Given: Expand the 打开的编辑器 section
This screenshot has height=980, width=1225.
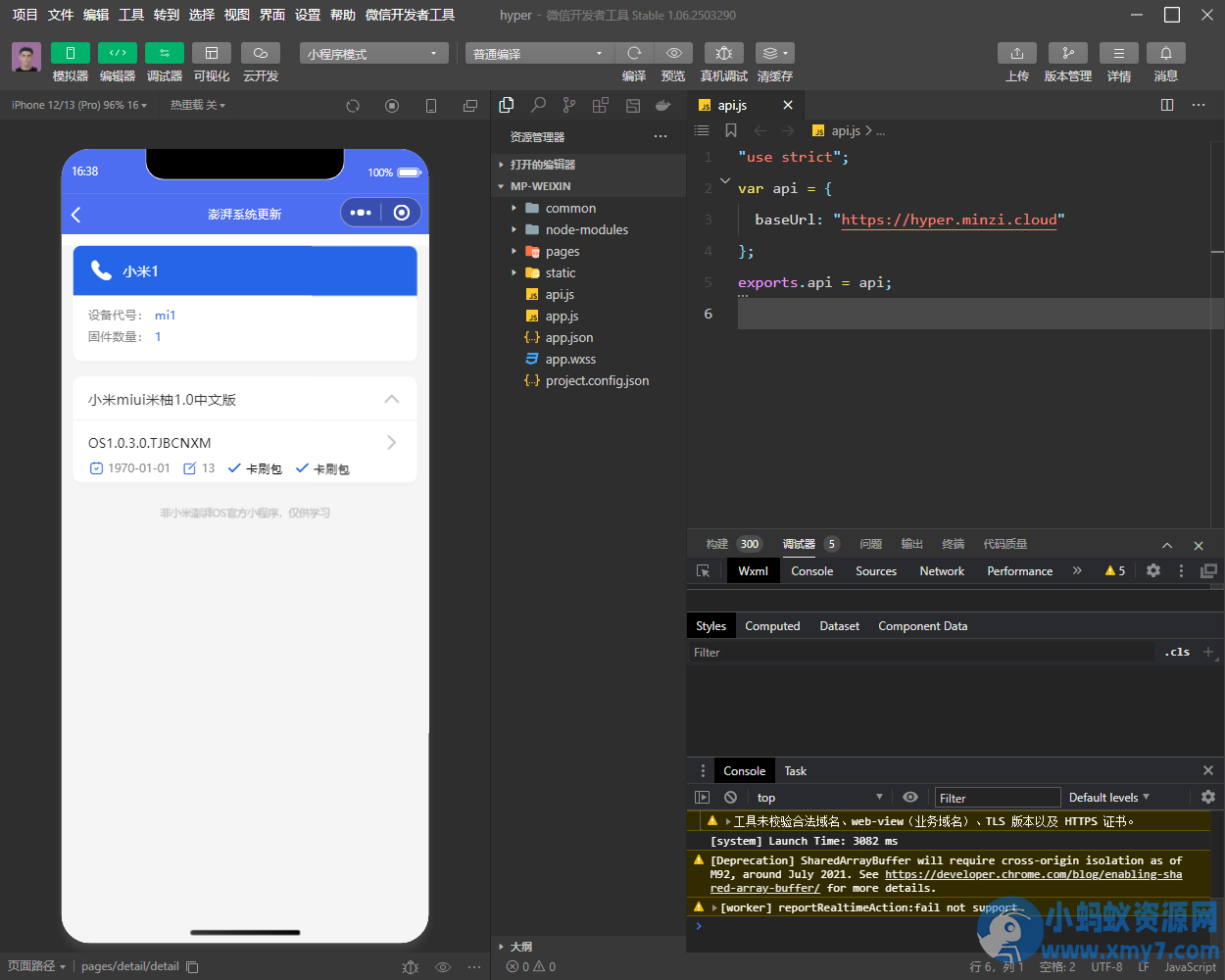Looking at the screenshot, I should click(x=588, y=165).
